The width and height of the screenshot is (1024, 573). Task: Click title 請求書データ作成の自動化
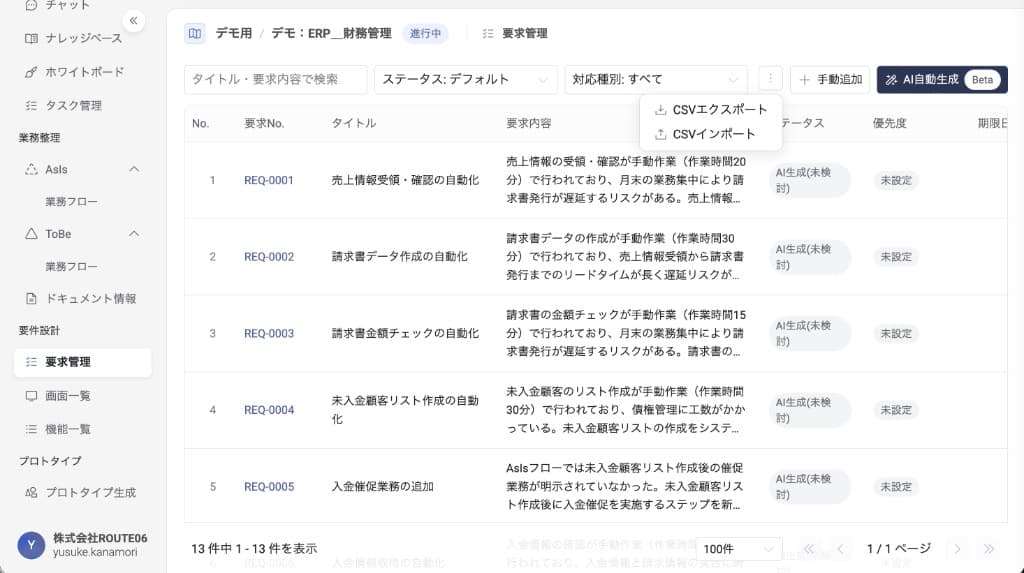coord(399,257)
